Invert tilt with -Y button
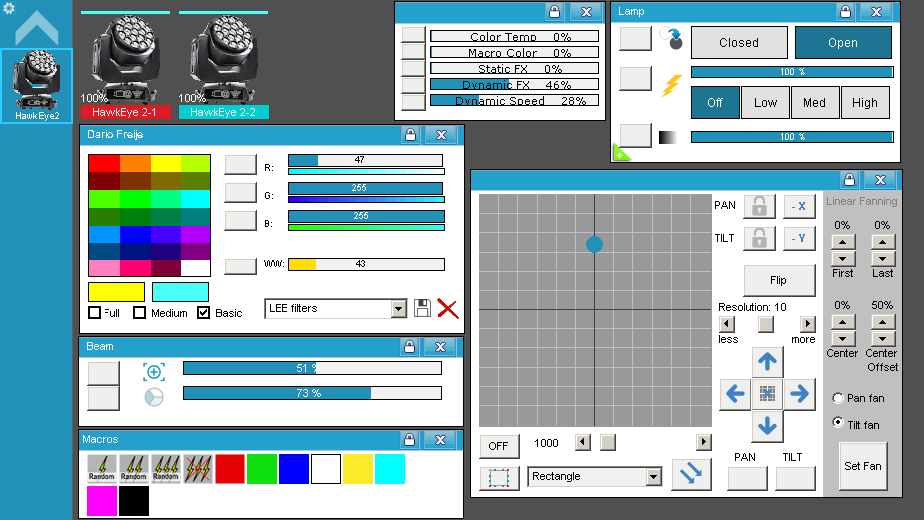The image size is (924, 520). click(x=799, y=238)
